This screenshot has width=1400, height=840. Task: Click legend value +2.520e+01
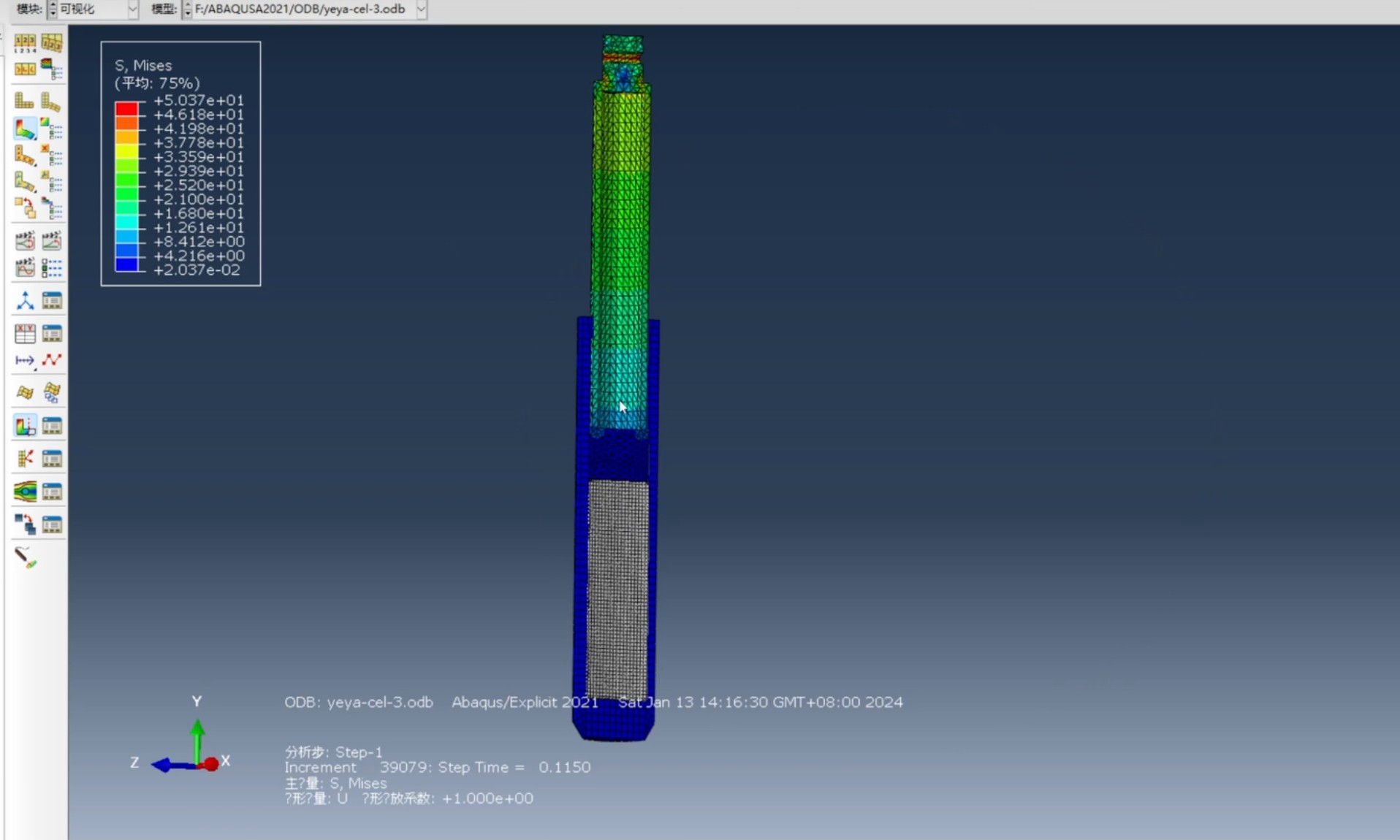pyautogui.click(x=199, y=186)
